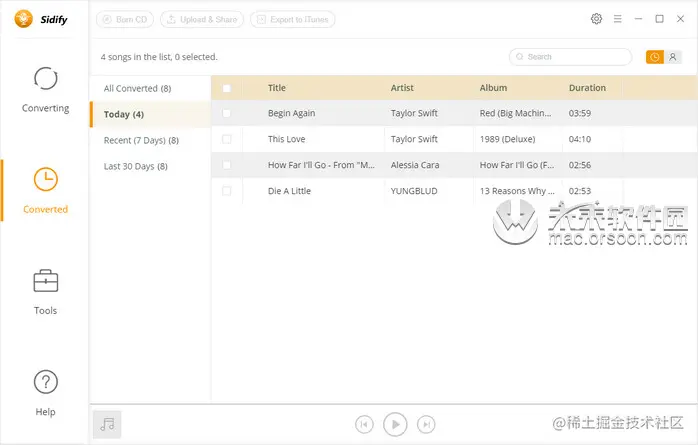
Task: Check the How Far I'll Go row checkbox
Action: point(227,165)
